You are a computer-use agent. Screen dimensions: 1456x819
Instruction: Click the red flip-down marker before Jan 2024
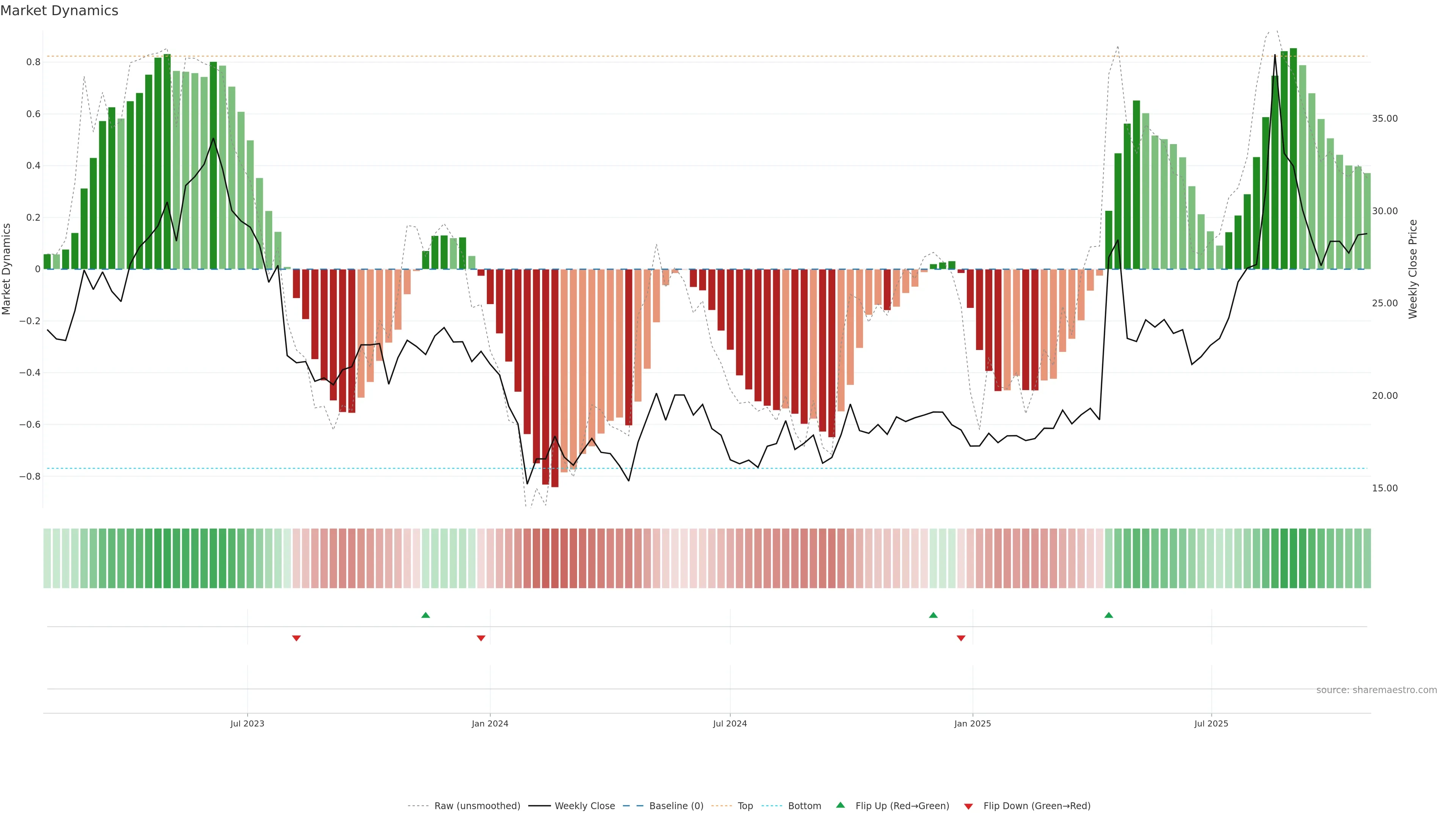pos(481,638)
